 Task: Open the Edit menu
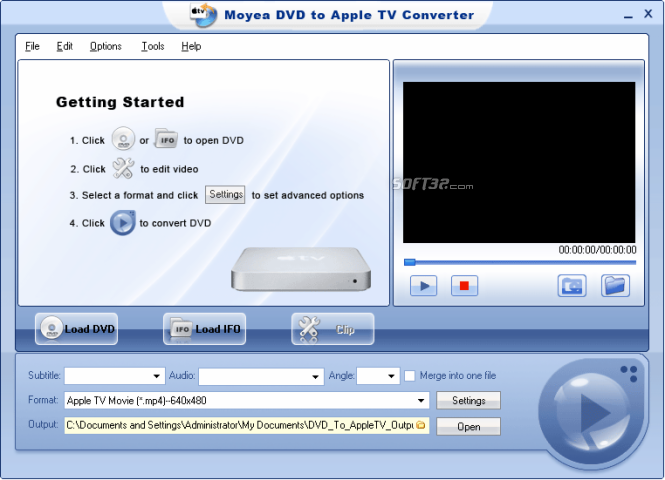(64, 46)
